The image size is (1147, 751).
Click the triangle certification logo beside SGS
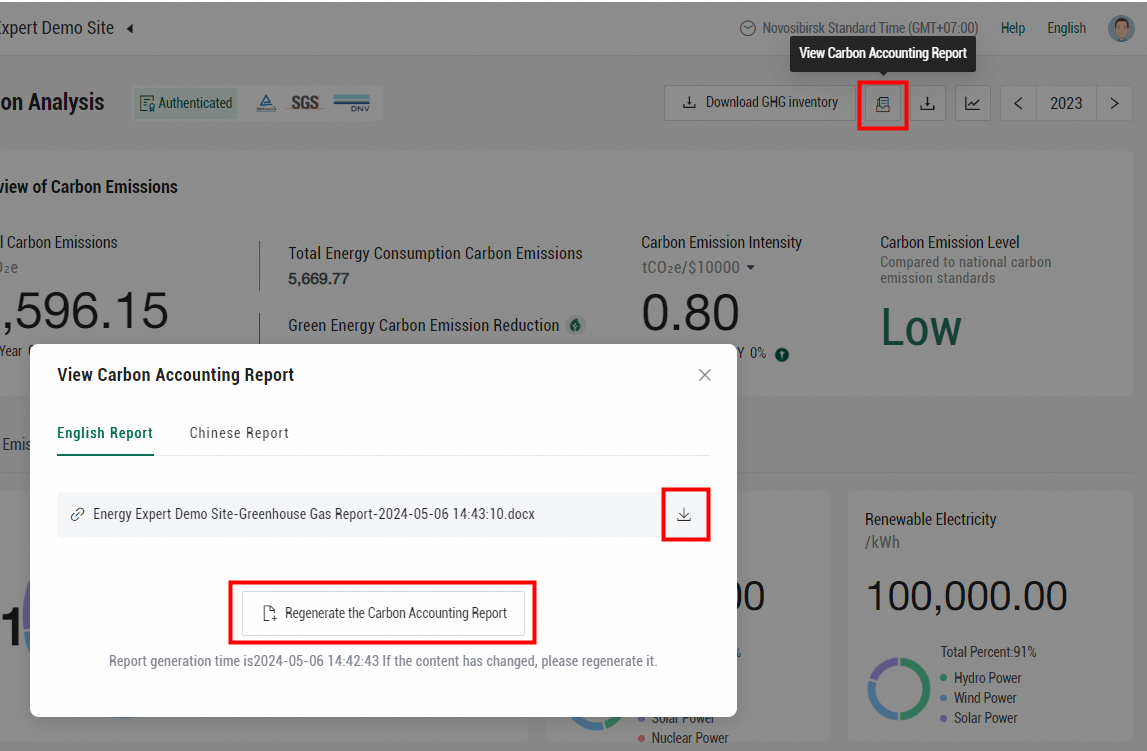pyautogui.click(x=266, y=103)
